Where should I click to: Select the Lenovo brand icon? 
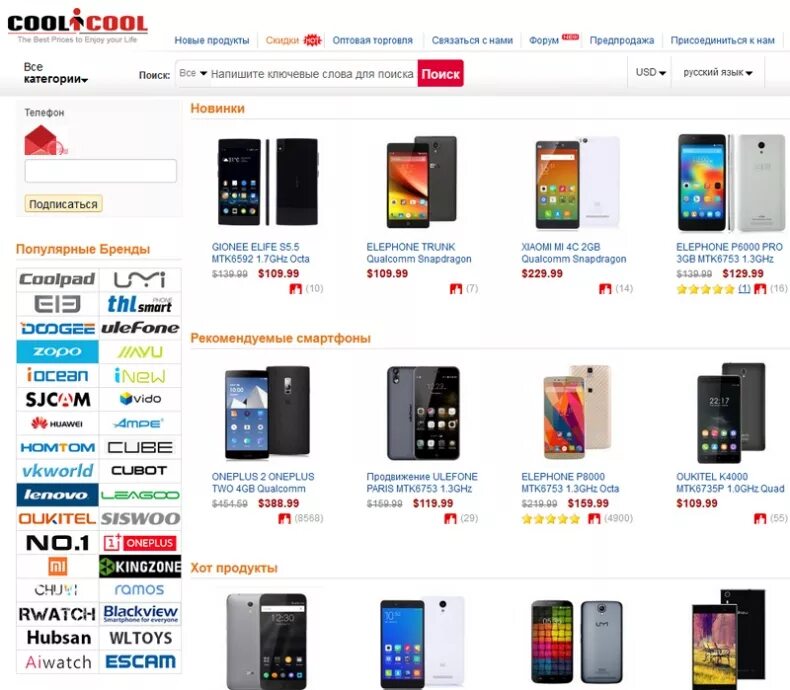57,495
